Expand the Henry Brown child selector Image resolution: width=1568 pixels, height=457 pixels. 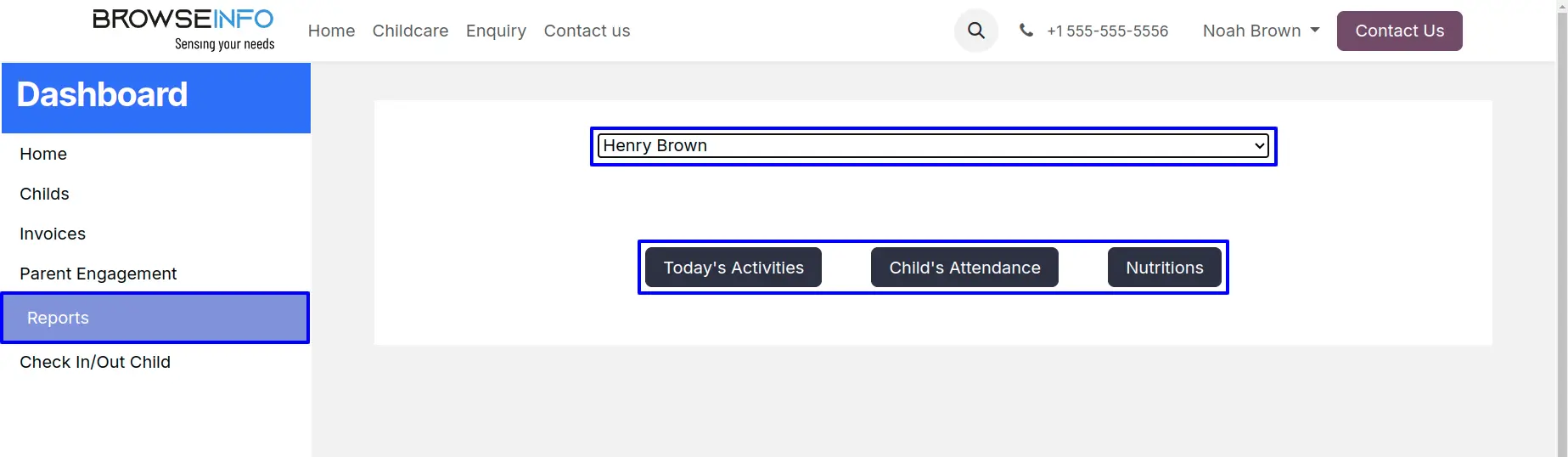(x=933, y=146)
